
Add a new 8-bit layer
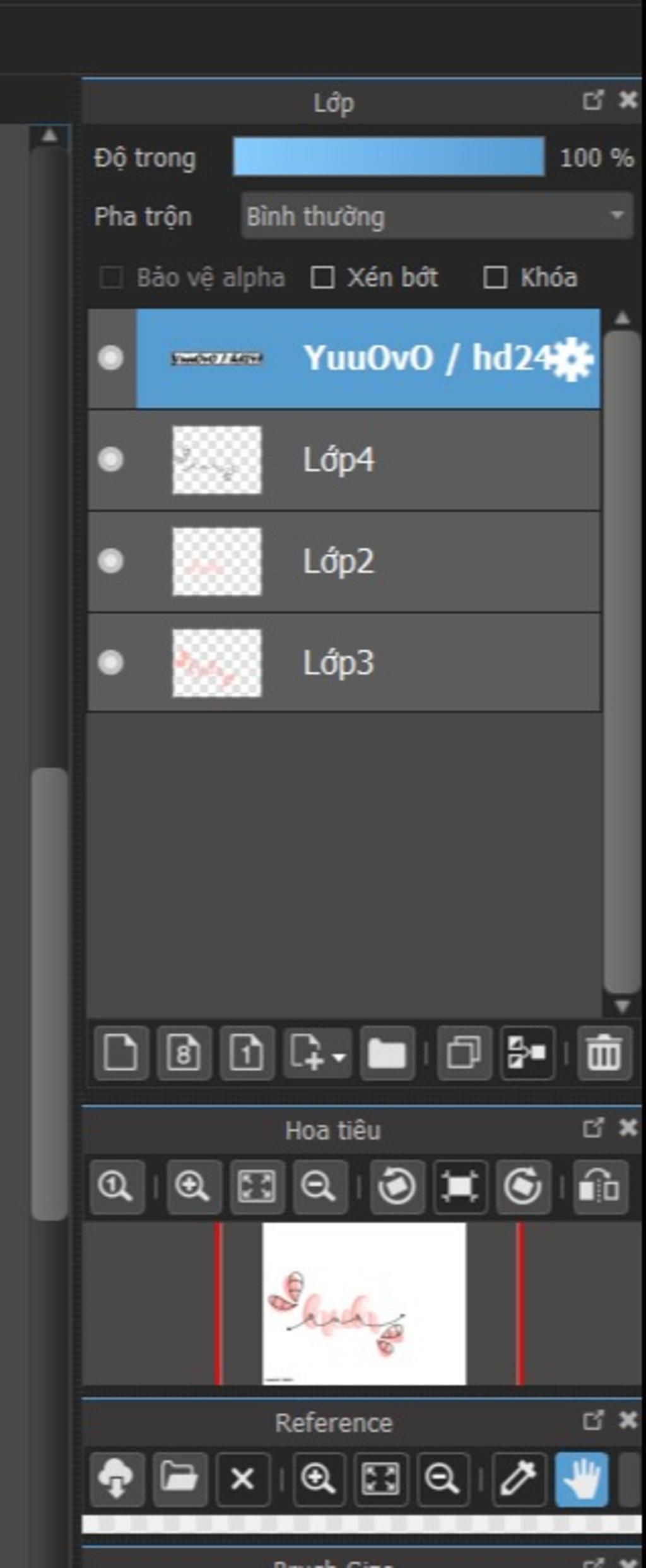click(184, 1053)
